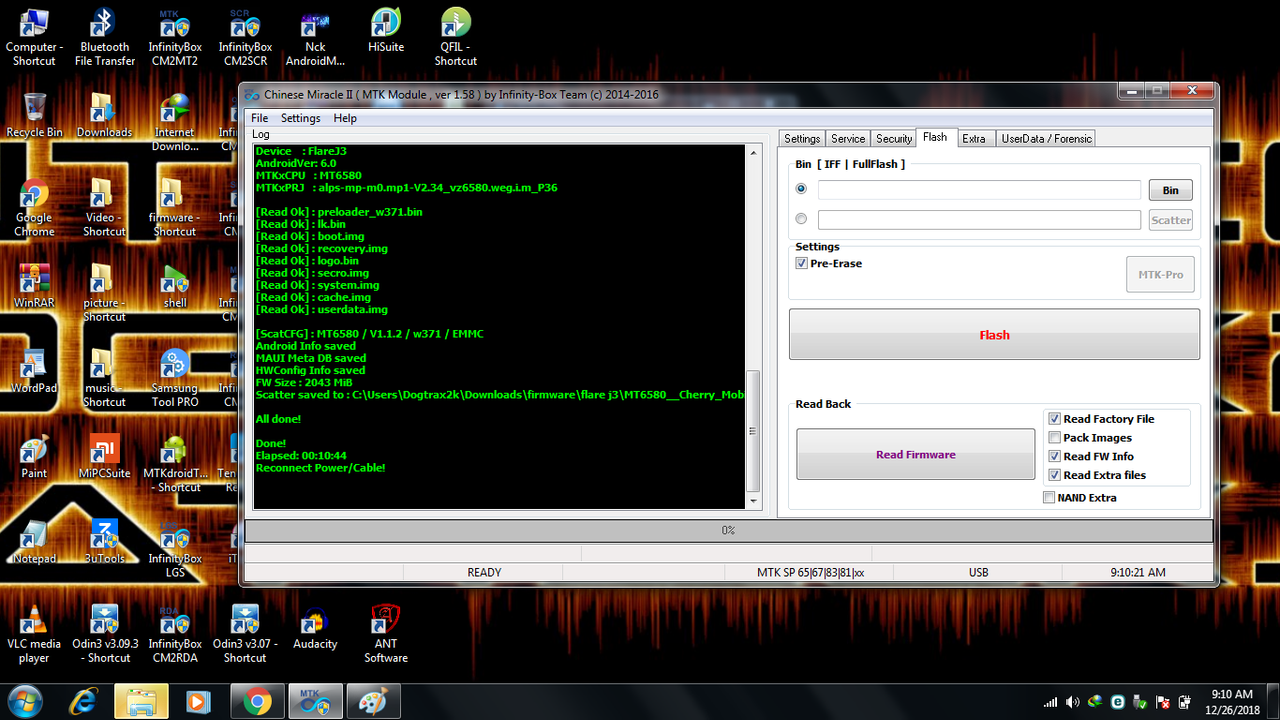Enable the NAND Extra checkbox
Screen dimensions: 1280x720
tap(1048, 497)
